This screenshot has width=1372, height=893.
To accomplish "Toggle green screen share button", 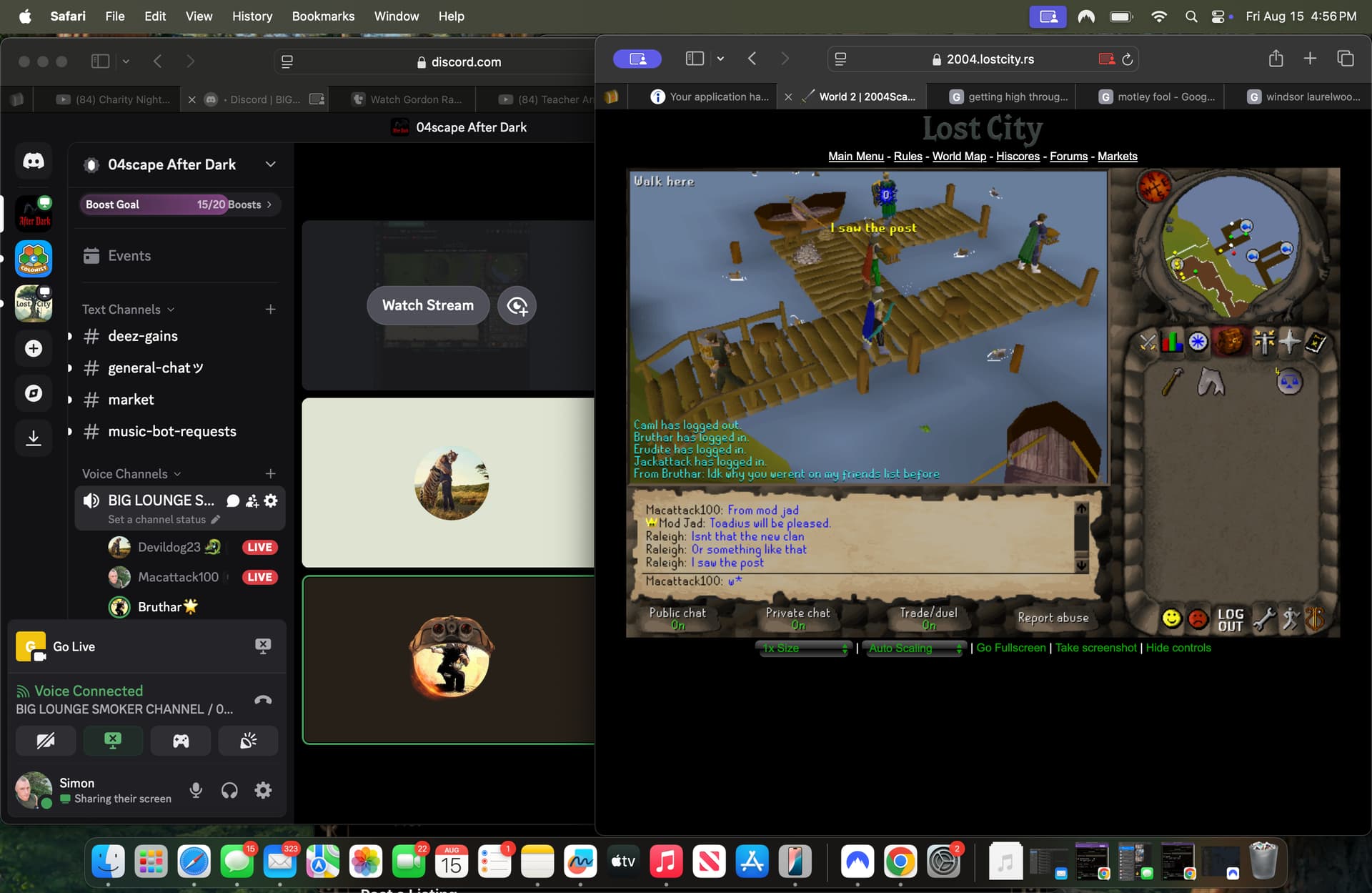I will click(113, 741).
